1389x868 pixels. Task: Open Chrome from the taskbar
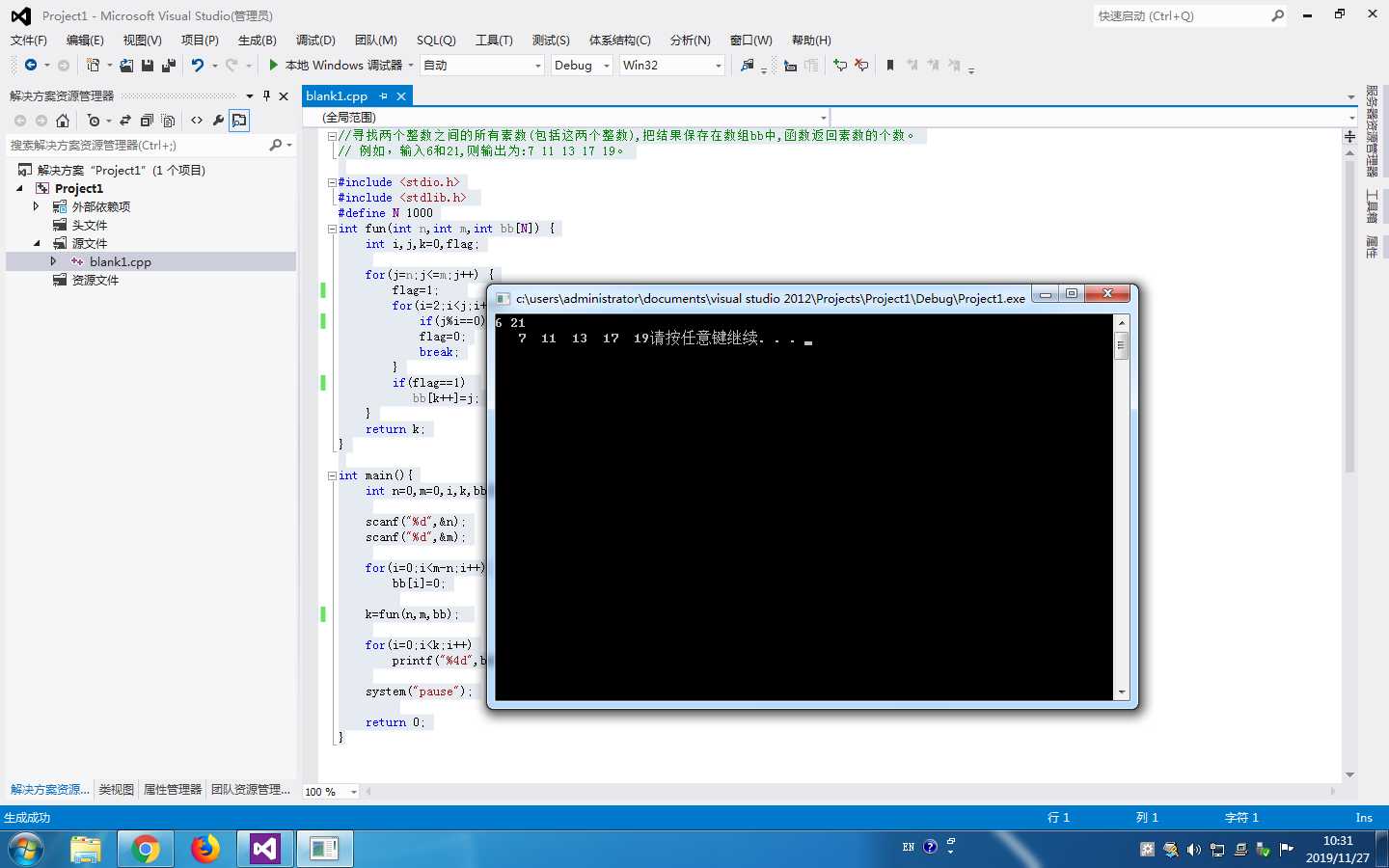(x=146, y=849)
